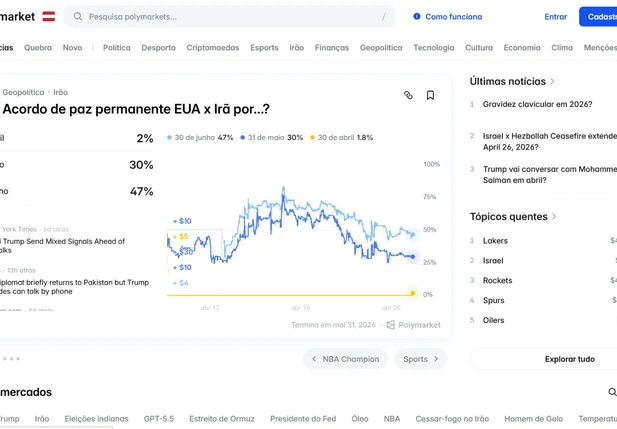Select the Tecnologia category tab
This screenshot has width=617, height=429.
pyautogui.click(x=434, y=48)
